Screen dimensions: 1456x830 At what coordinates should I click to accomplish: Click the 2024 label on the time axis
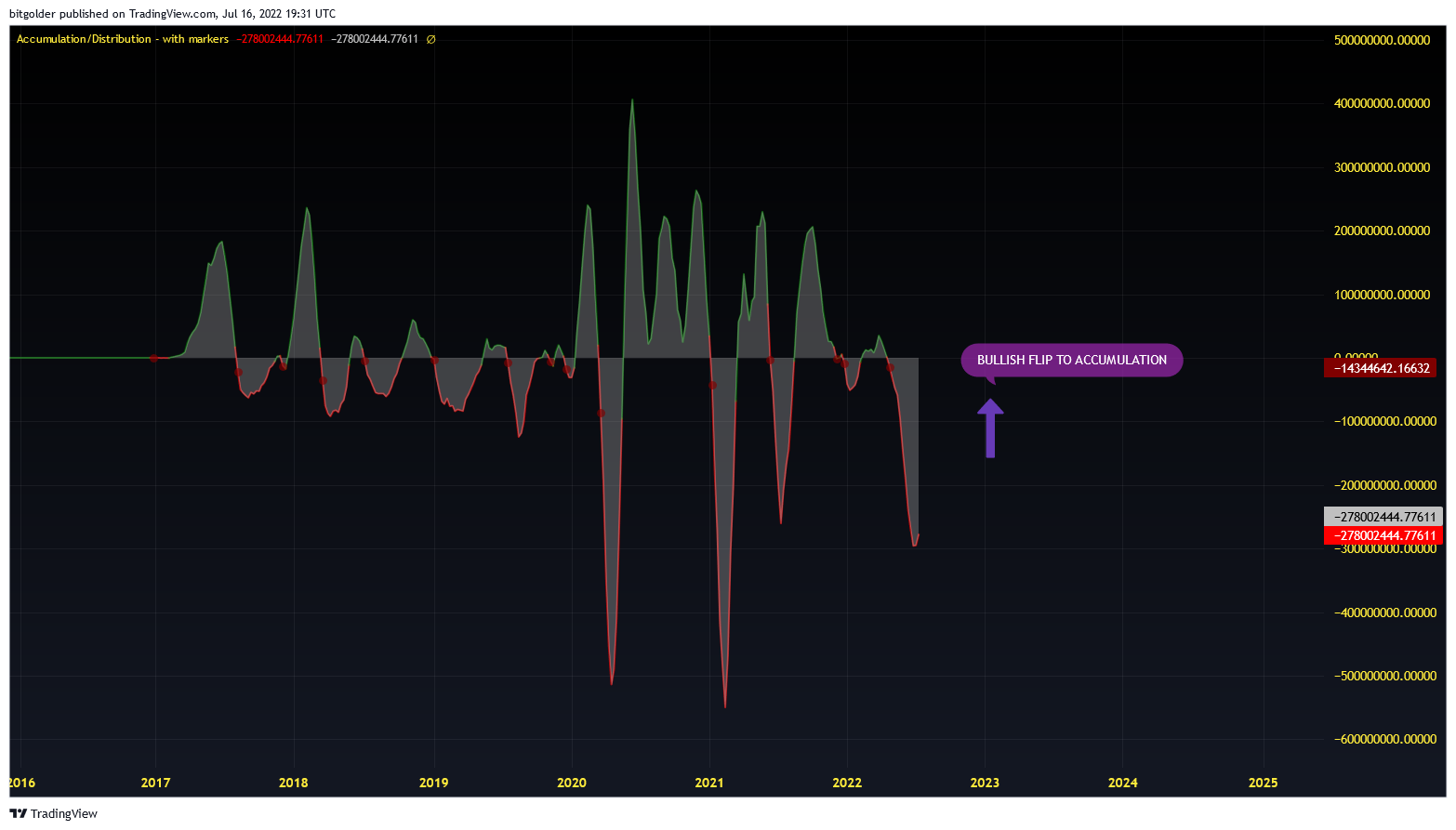1122,783
